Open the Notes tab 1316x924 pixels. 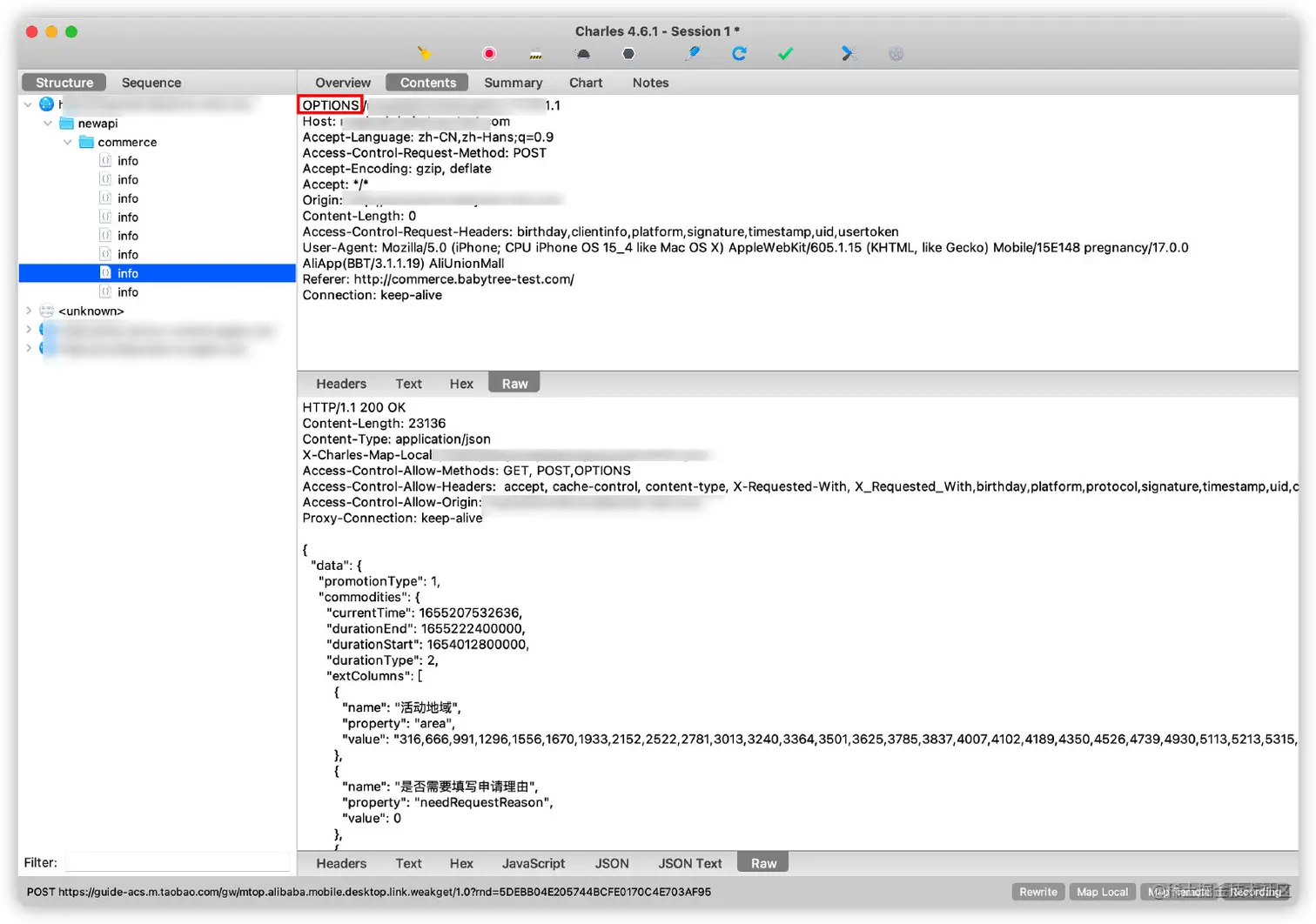[650, 82]
